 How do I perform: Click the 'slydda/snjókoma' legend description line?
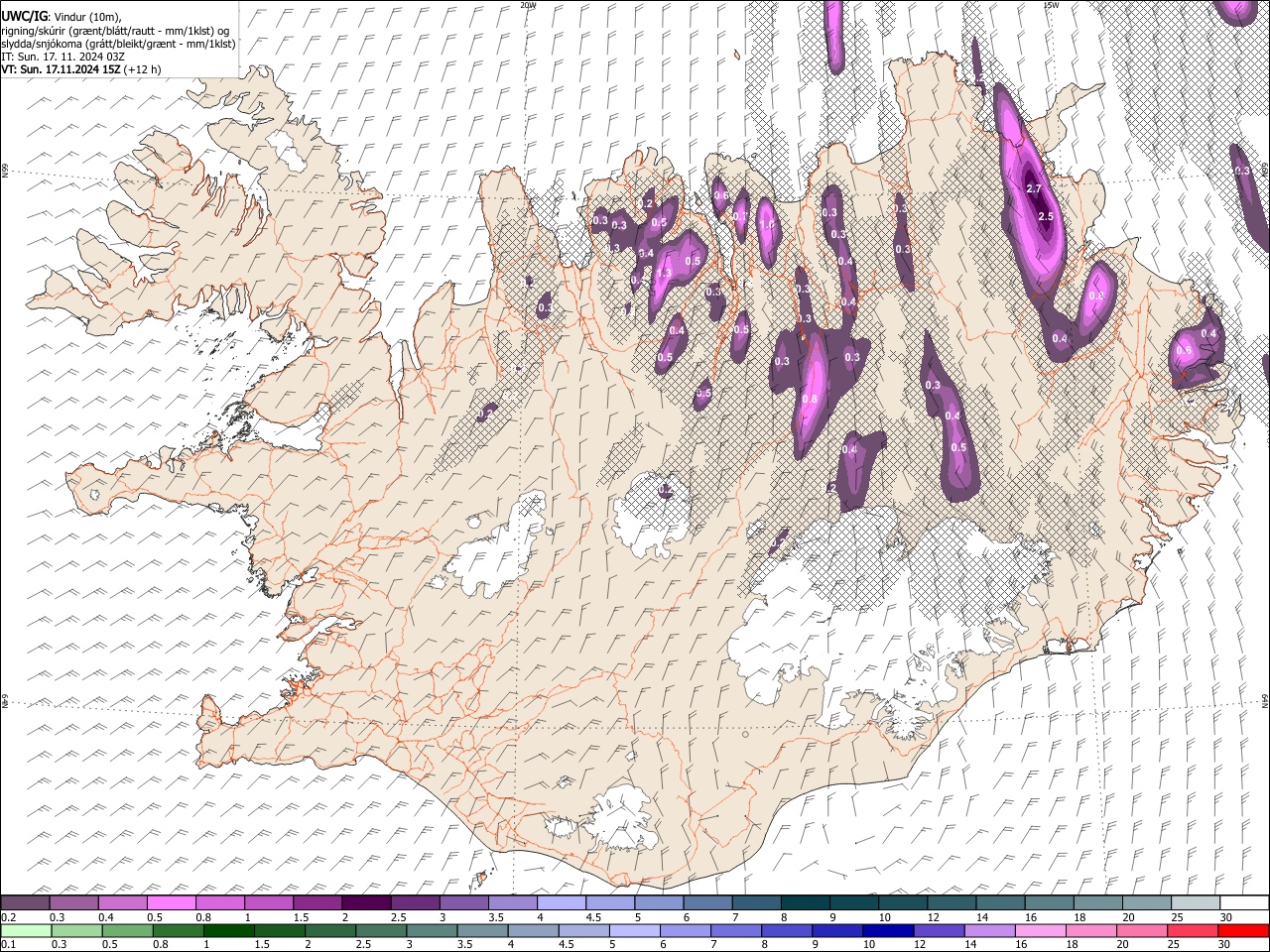[119, 44]
